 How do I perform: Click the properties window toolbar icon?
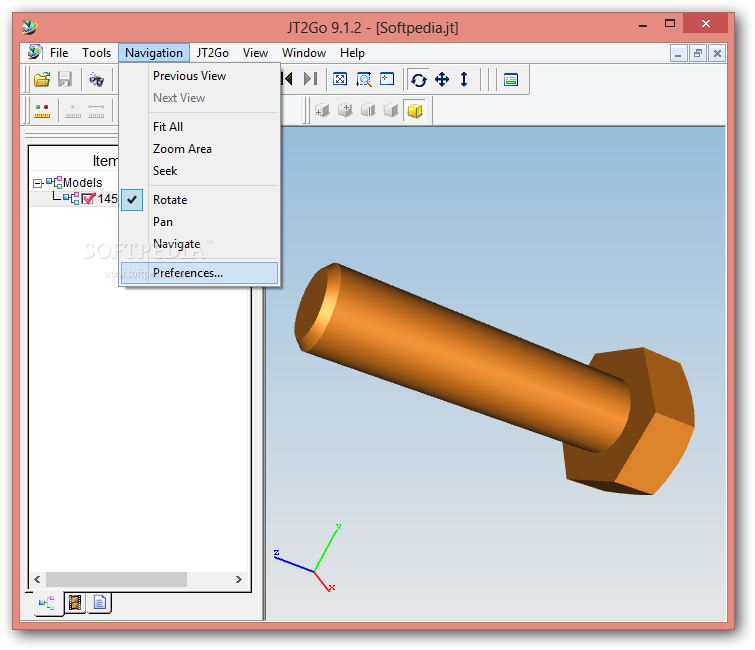[x=510, y=79]
